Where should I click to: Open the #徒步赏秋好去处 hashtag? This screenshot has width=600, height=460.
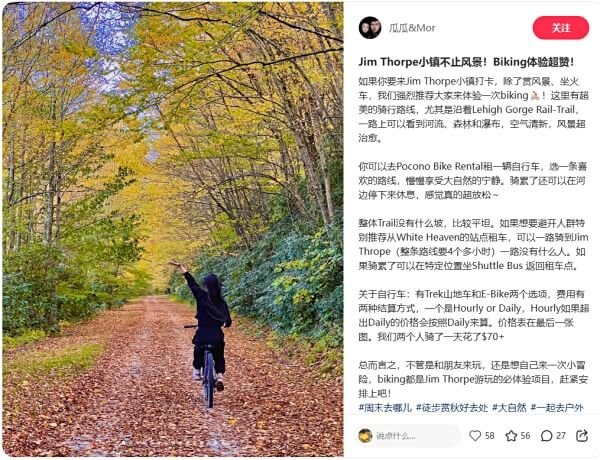tap(452, 408)
